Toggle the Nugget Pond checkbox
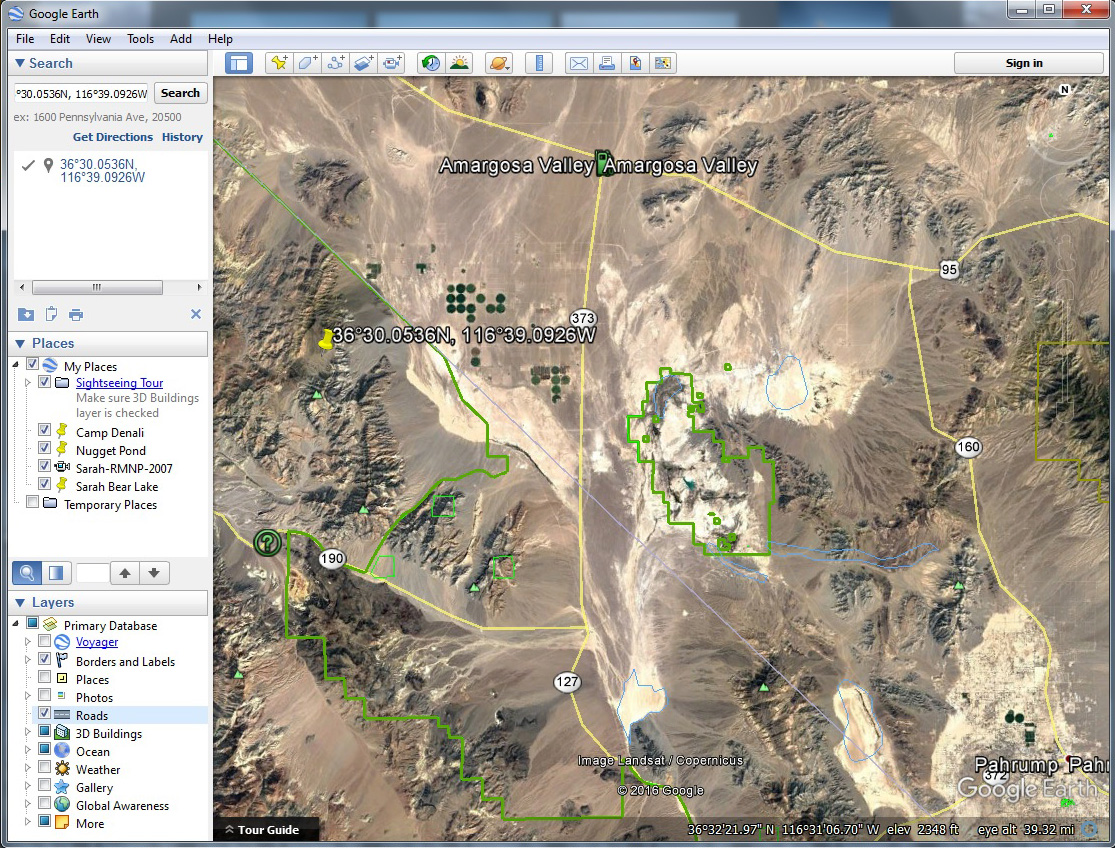Screen dimensions: 1115x848 [x=44, y=448]
